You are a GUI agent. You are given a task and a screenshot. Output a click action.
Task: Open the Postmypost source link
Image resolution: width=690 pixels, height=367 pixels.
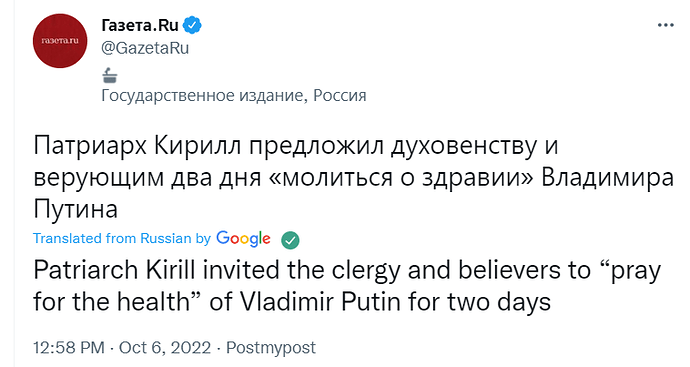[x=271, y=348]
